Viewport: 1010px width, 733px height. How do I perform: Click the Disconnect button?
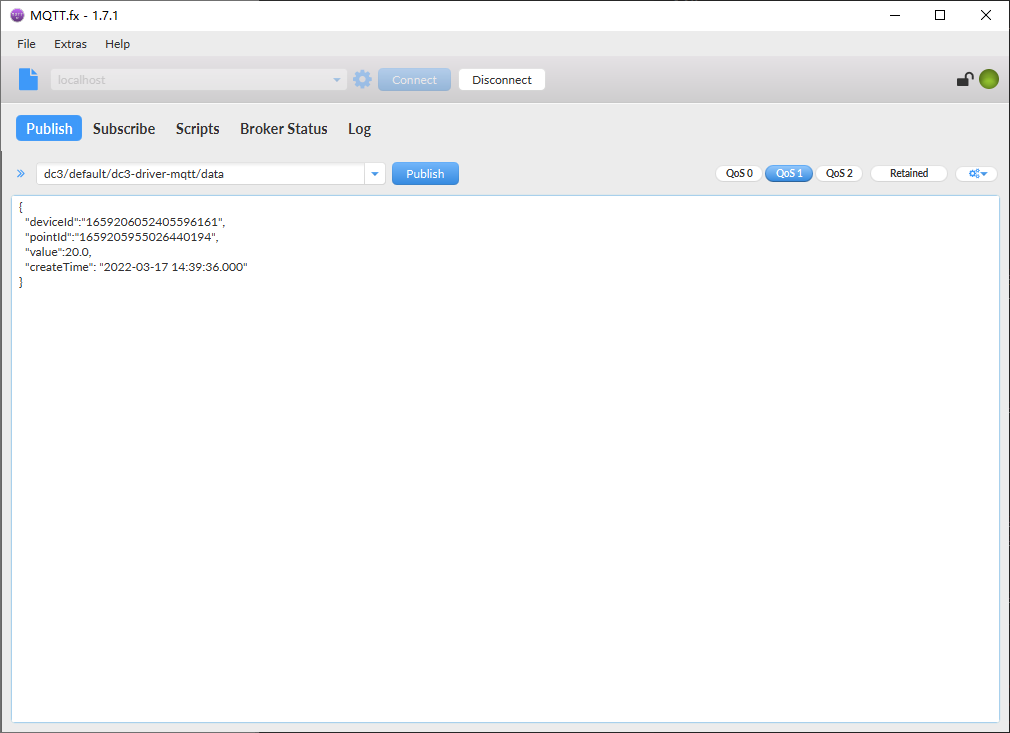[x=501, y=80]
